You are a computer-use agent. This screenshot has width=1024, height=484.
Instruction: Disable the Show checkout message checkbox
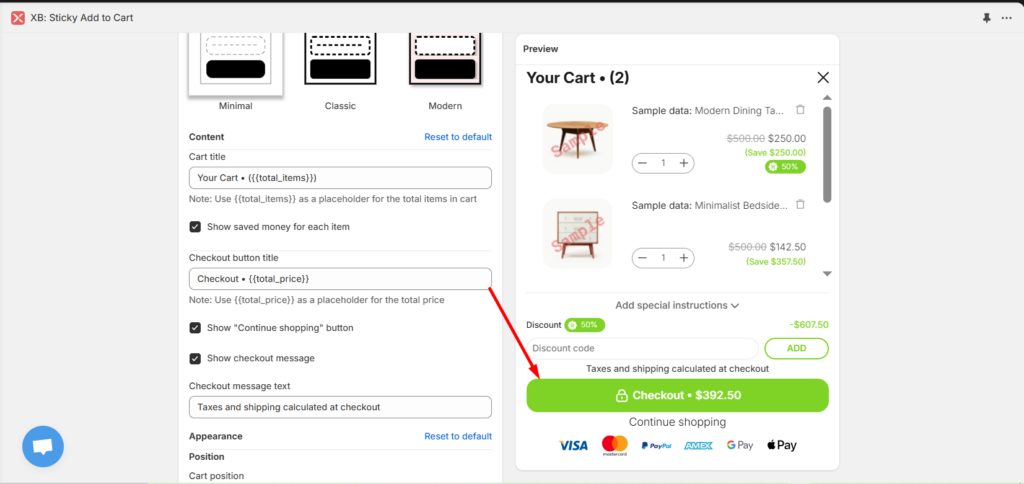point(196,358)
